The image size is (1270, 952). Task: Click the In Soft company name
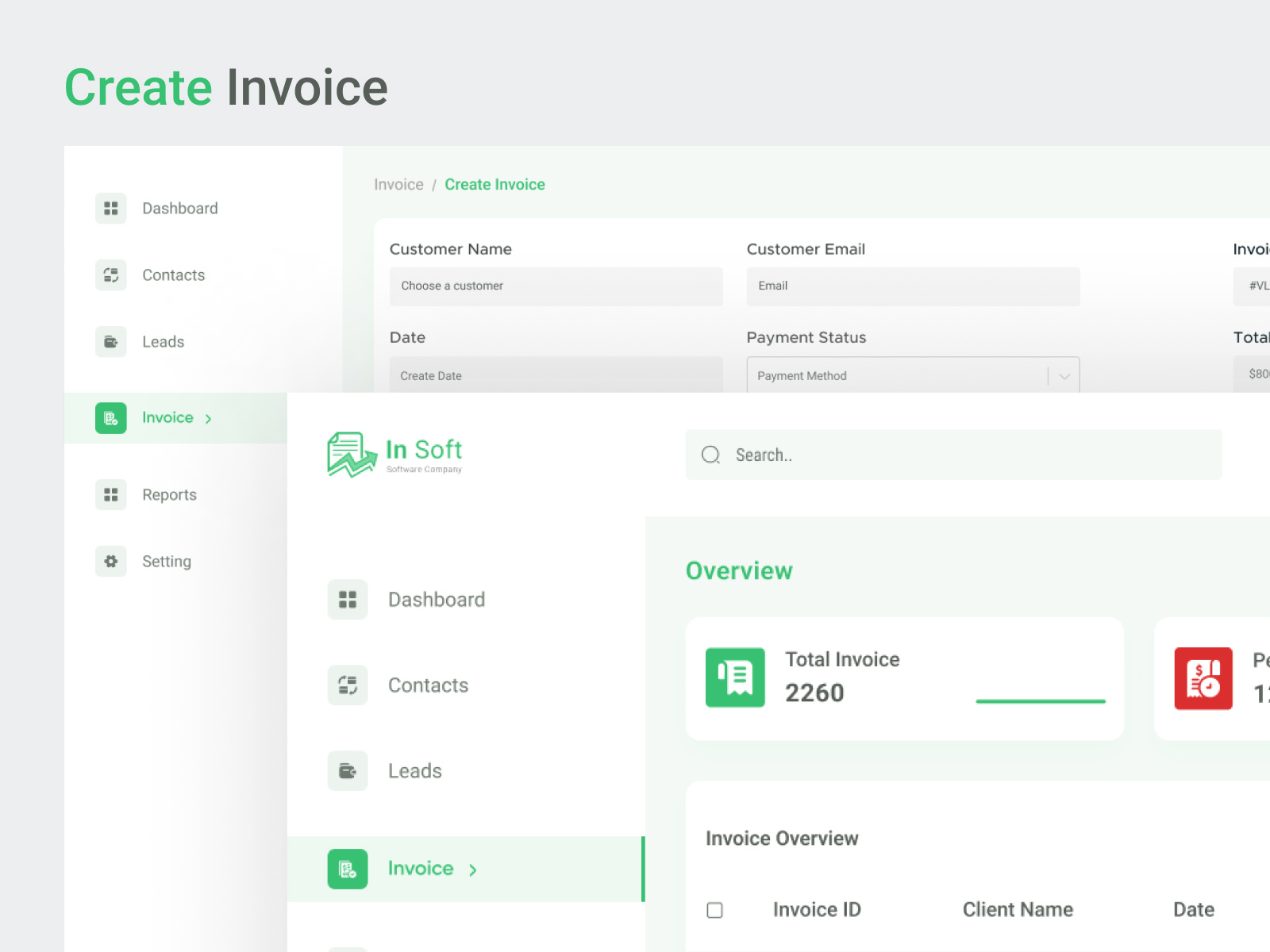(424, 450)
